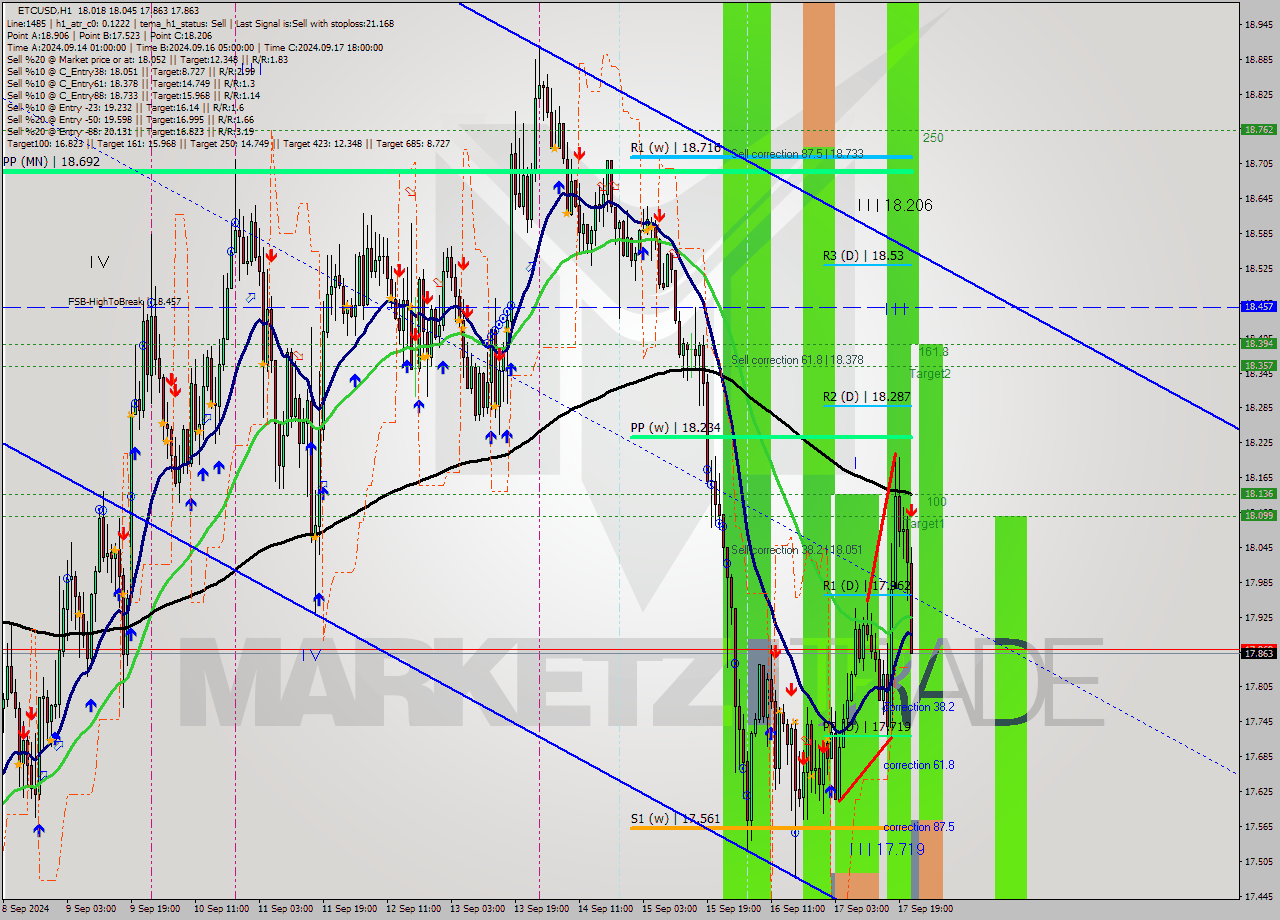1280x920 pixels.
Task: Select the 'R3 (D) | 18.53' label
Action: coord(864,256)
